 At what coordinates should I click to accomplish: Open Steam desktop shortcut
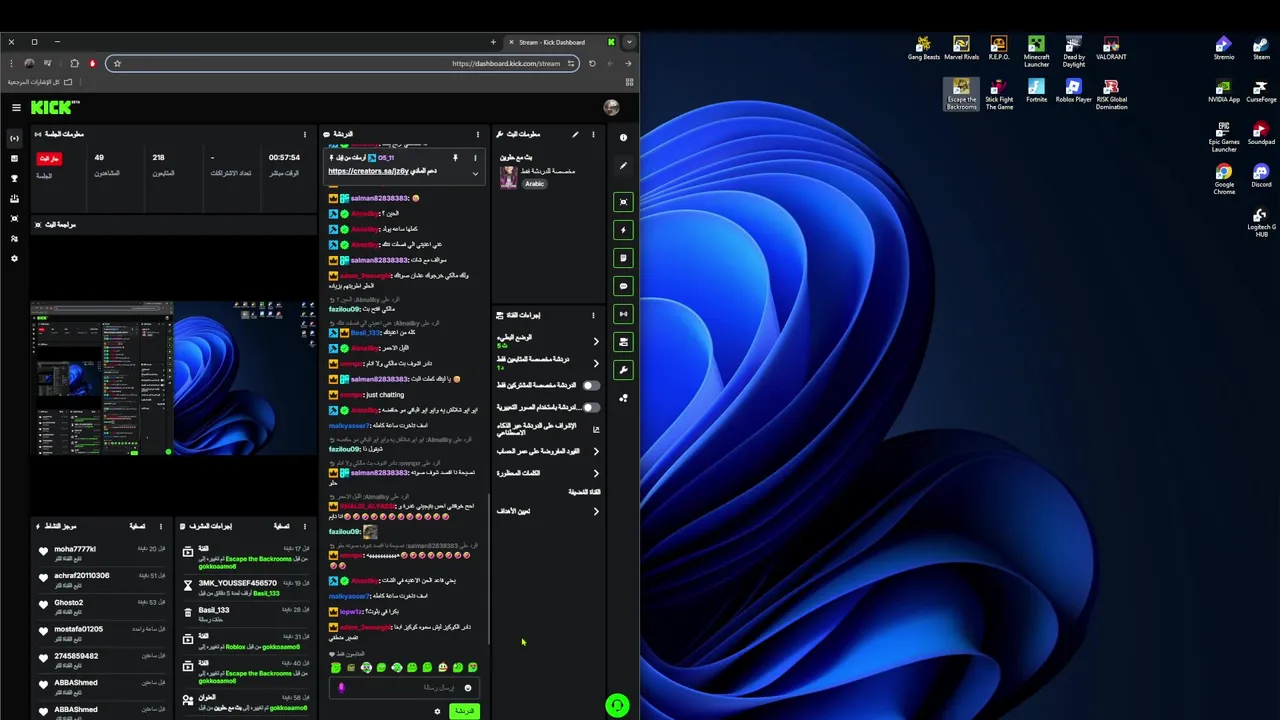point(1261,48)
